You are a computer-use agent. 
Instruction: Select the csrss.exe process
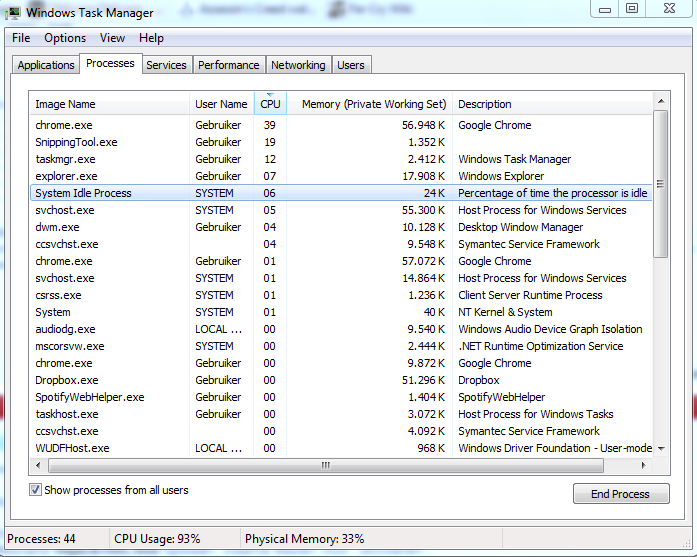(x=341, y=295)
